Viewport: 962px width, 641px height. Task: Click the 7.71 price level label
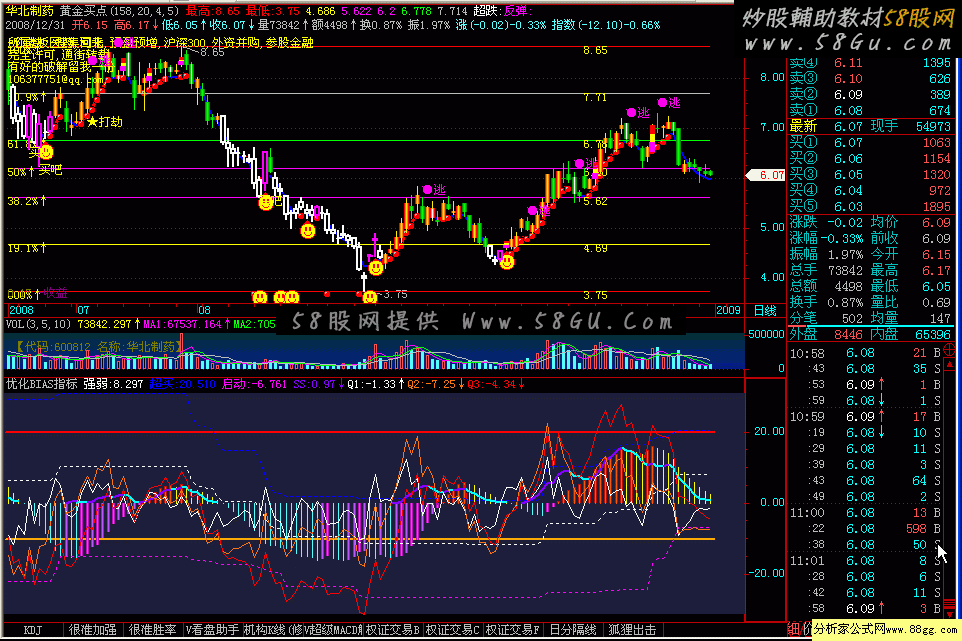tap(595, 97)
